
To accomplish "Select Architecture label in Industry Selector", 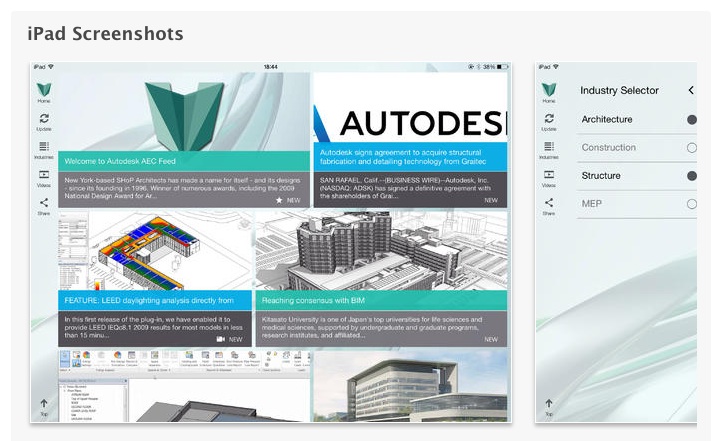I will [x=607, y=119].
